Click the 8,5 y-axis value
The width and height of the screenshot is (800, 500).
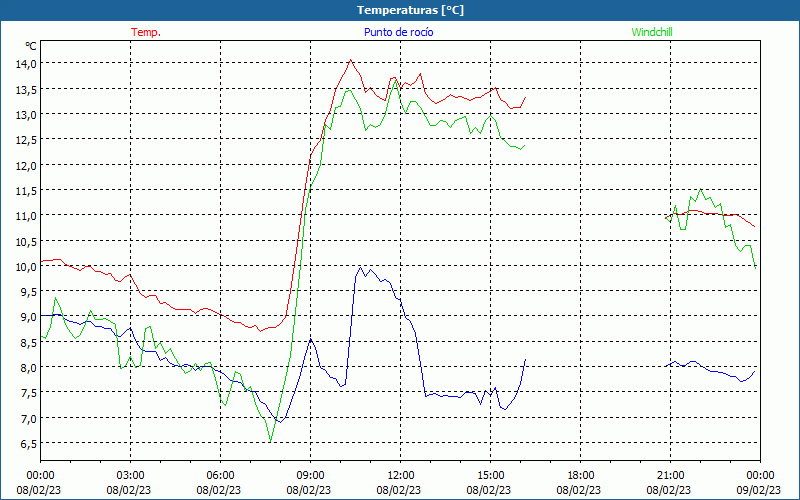click(28, 342)
